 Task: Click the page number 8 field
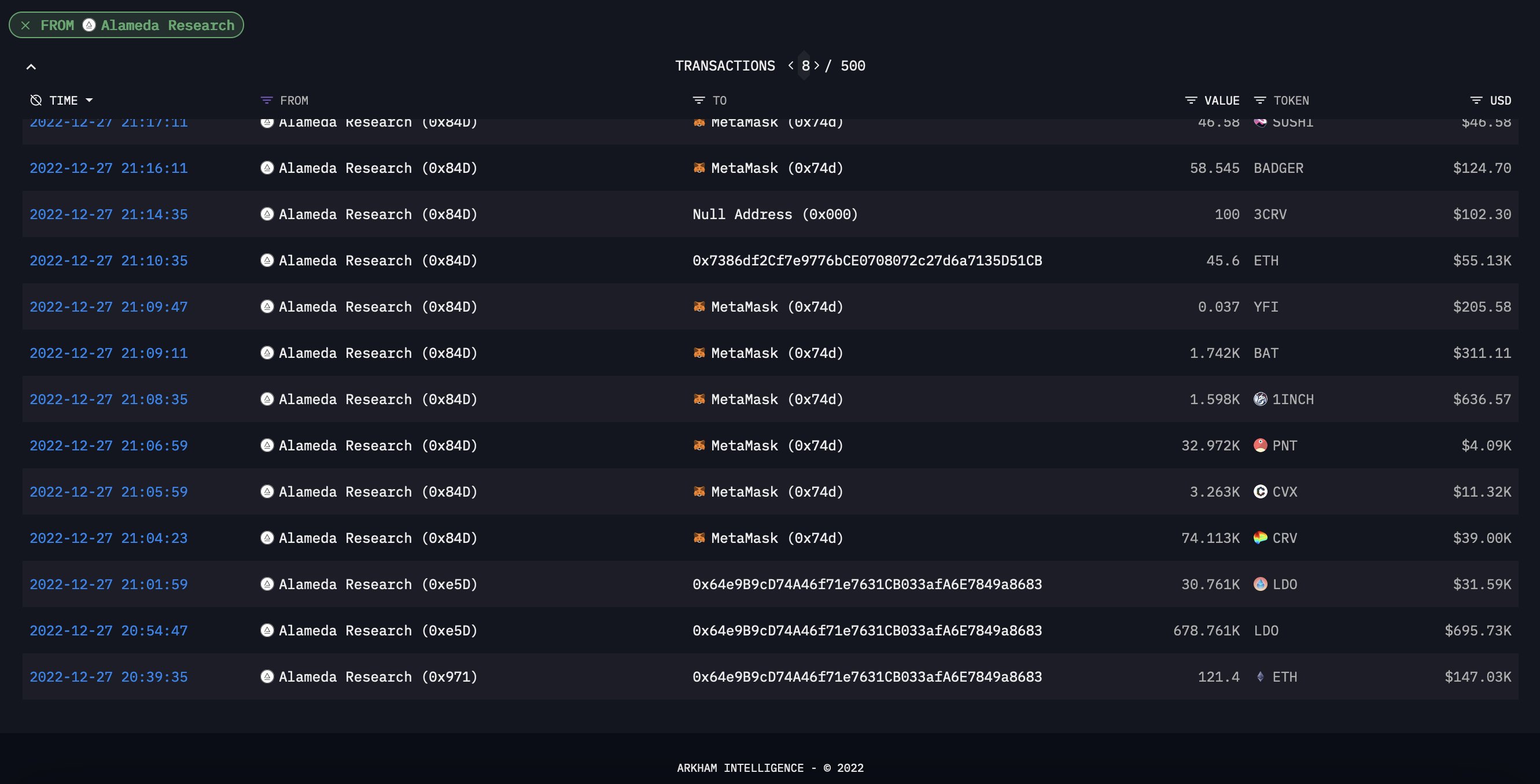[x=805, y=66]
